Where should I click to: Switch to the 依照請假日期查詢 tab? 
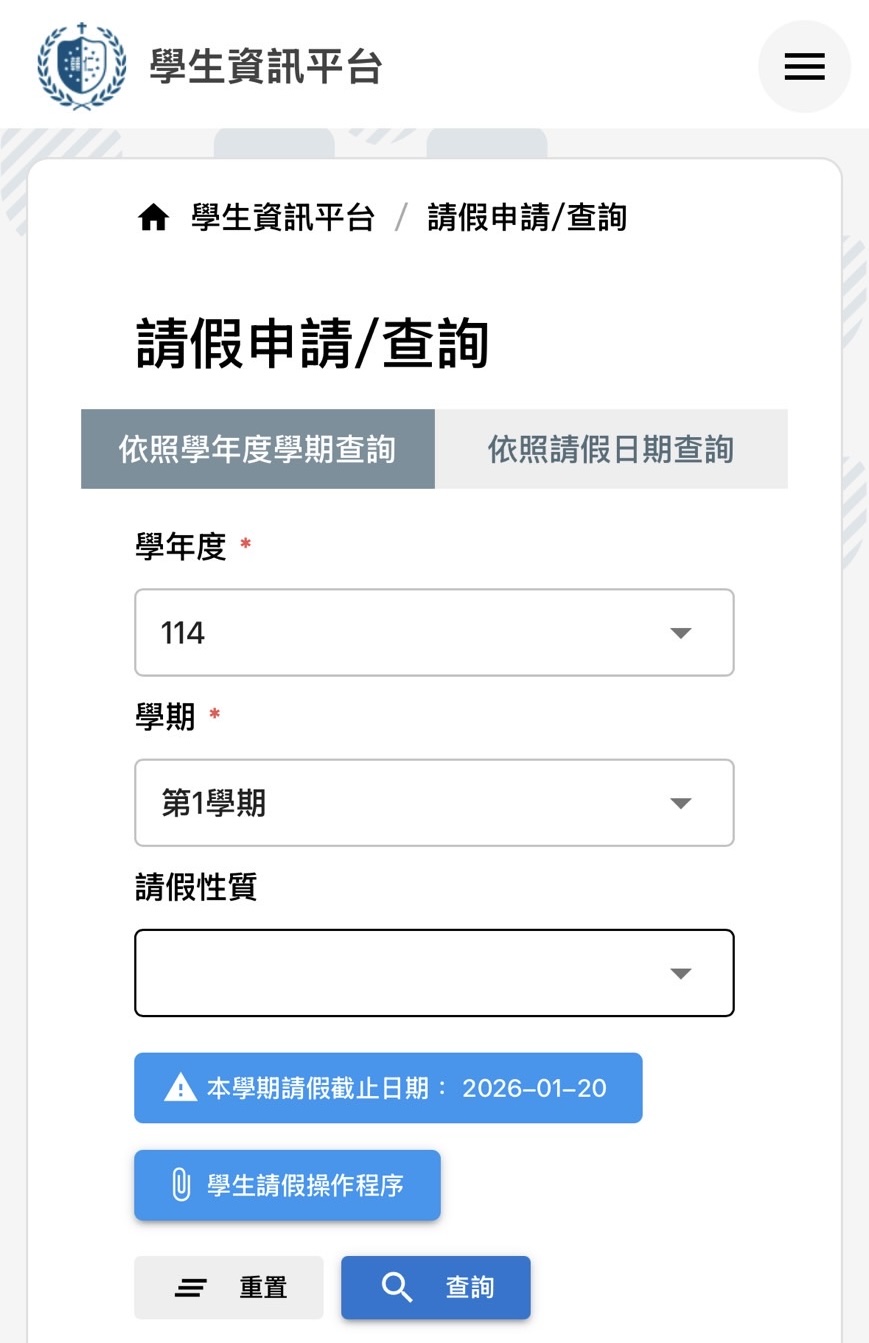612,449
